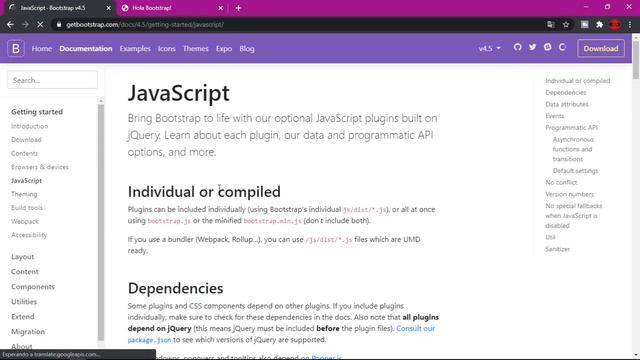Open Introduction in the sidebar
Image resolution: width=640 pixels, height=360 pixels.
pos(29,126)
